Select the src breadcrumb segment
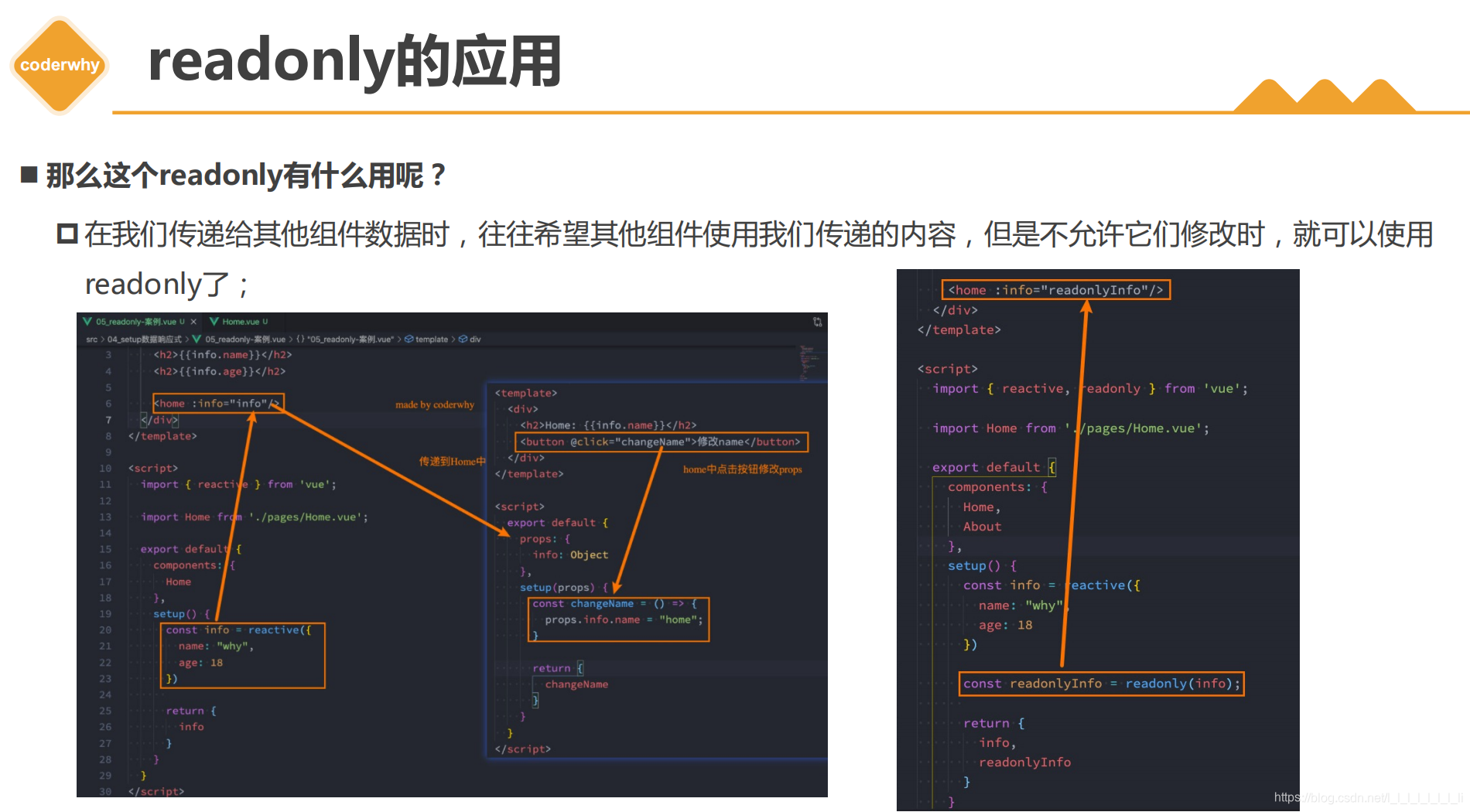Screen dimensions: 1470x812 [x=91, y=339]
